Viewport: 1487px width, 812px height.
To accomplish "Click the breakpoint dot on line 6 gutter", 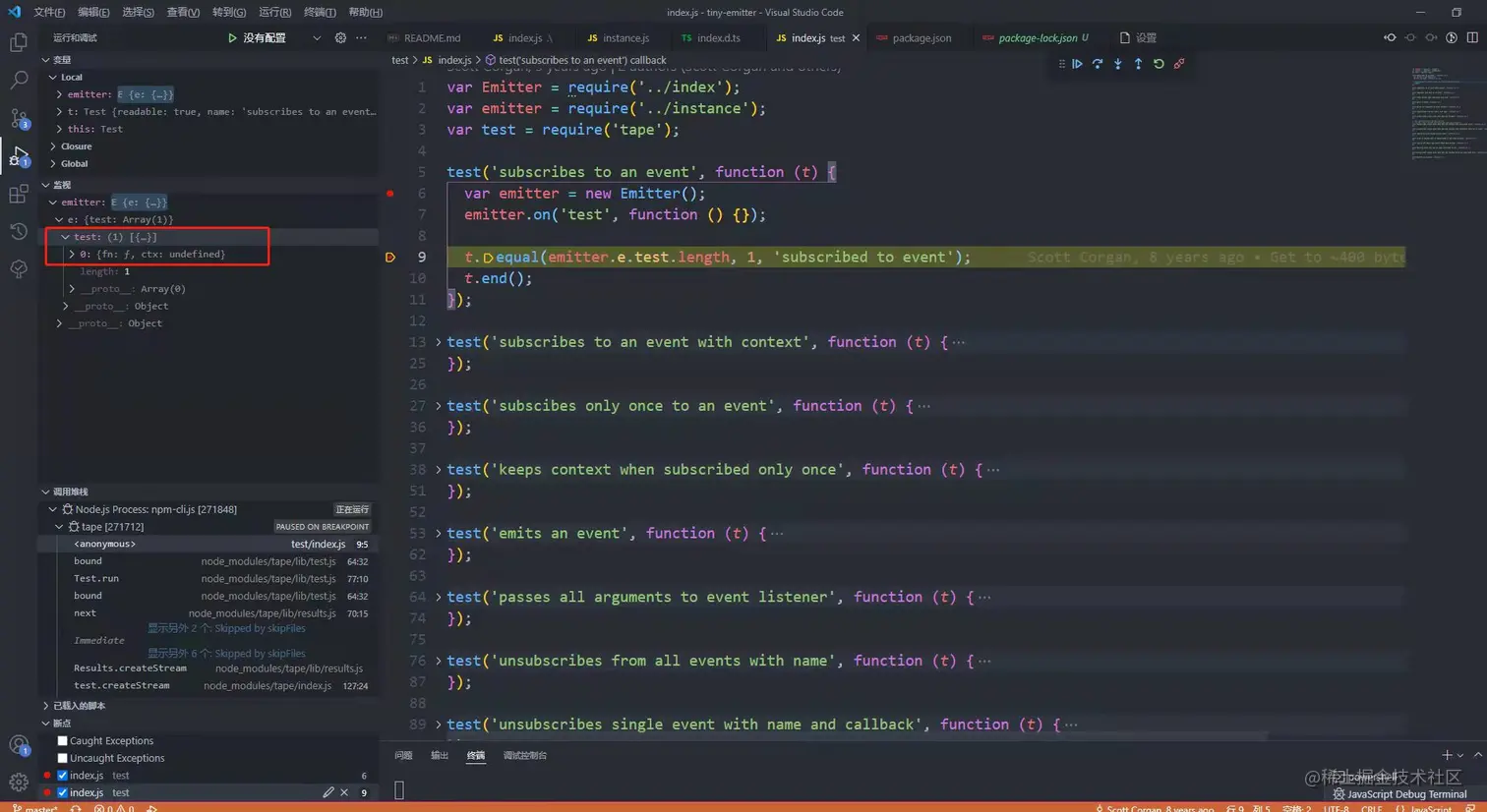I will pos(390,194).
